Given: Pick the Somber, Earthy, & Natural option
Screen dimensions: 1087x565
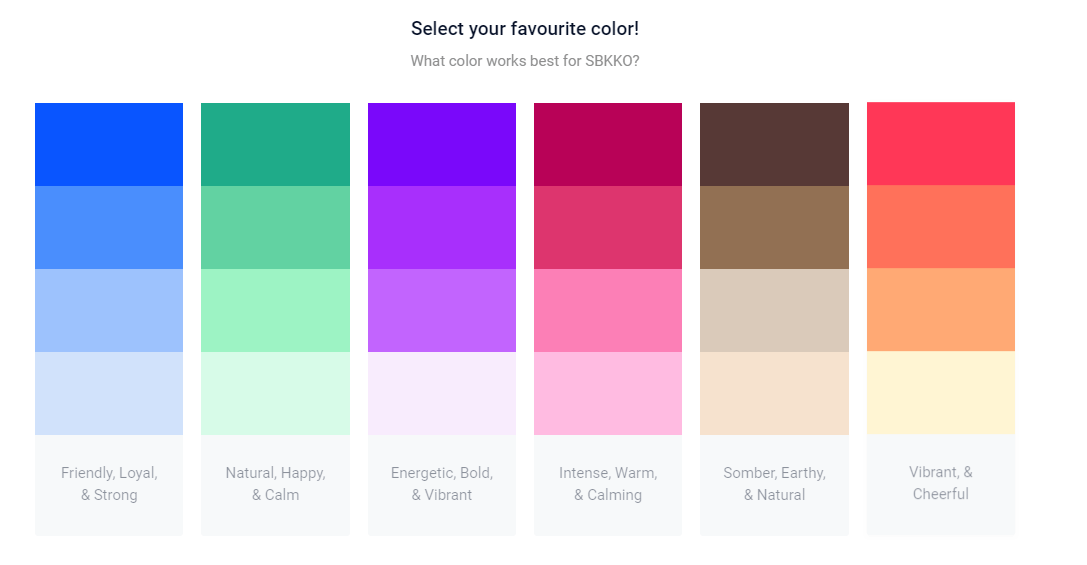Looking at the screenshot, I should tap(774, 484).
